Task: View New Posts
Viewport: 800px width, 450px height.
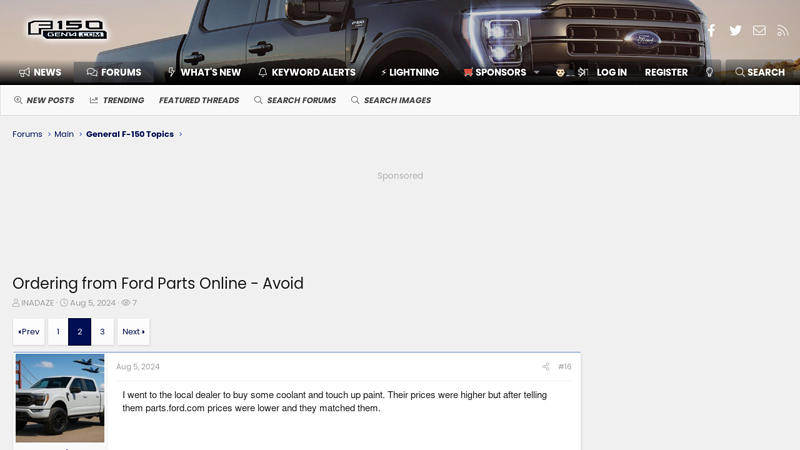Action: click(44, 101)
